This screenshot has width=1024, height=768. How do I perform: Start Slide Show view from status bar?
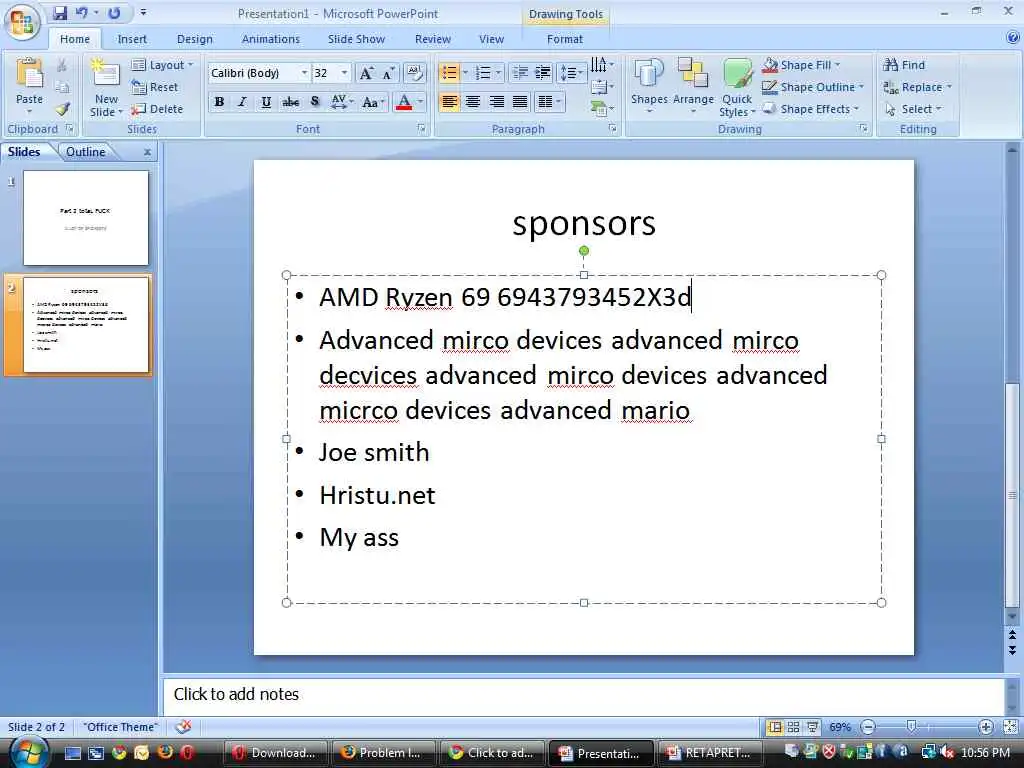[x=812, y=727]
